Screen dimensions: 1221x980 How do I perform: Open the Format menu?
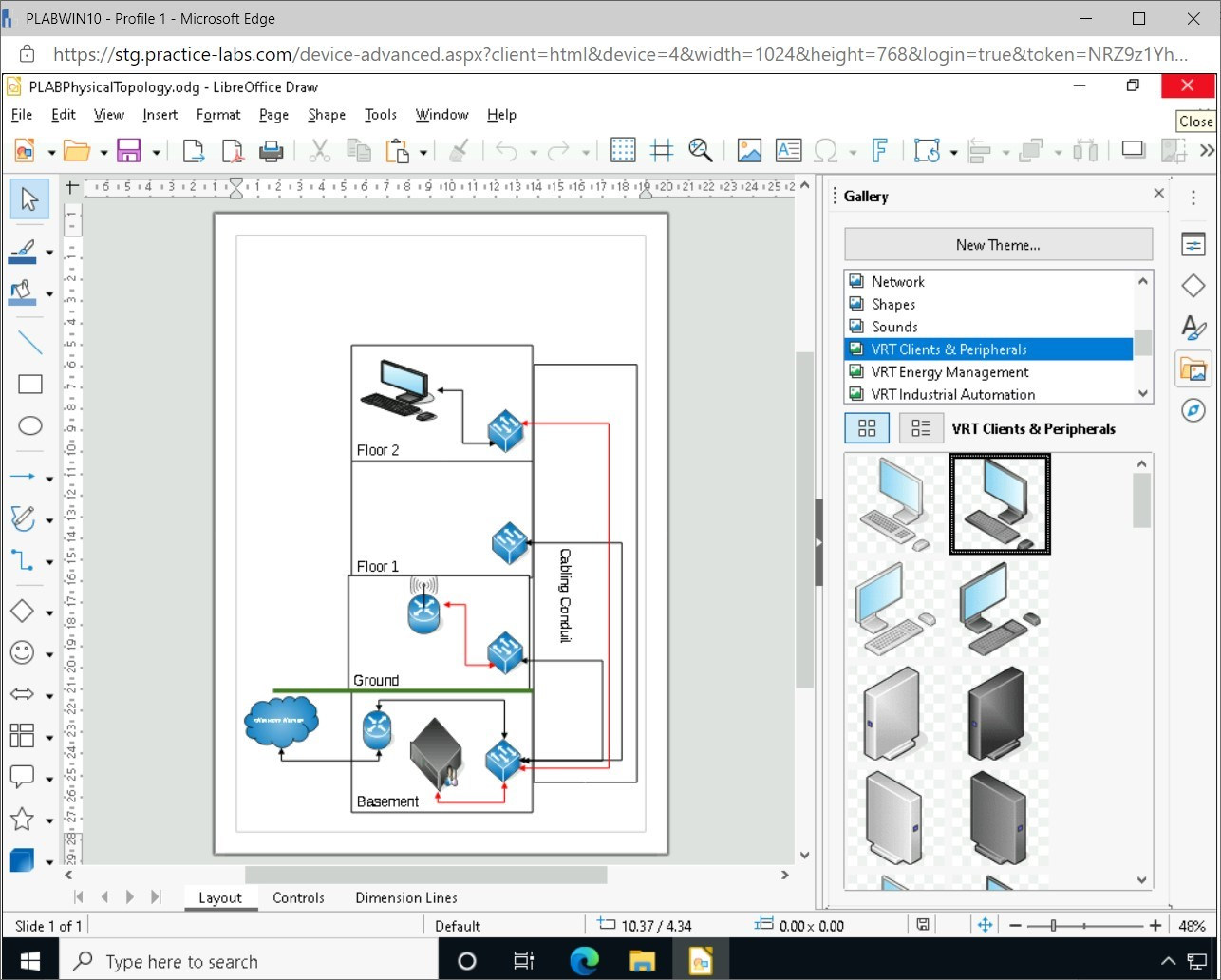[x=218, y=115]
